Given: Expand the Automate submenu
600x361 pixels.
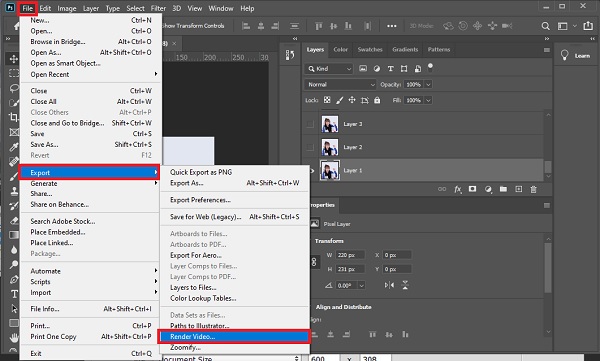Looking at the screenshot, I should [91, 271].
